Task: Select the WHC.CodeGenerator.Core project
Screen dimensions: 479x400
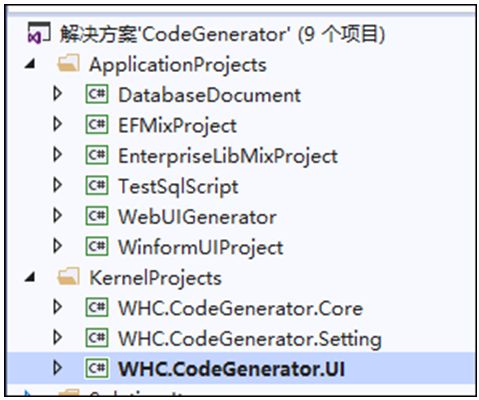Action: [240, 308]
